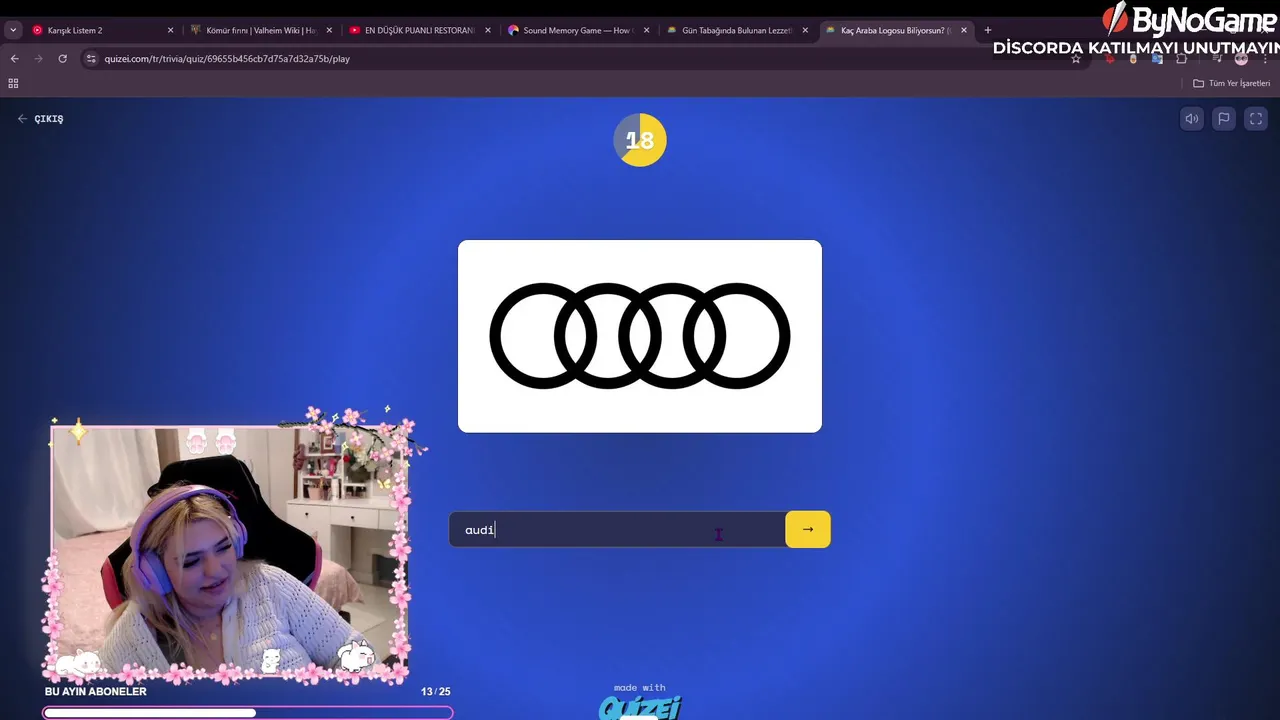View site information icon beside the URL

point(91,59)
